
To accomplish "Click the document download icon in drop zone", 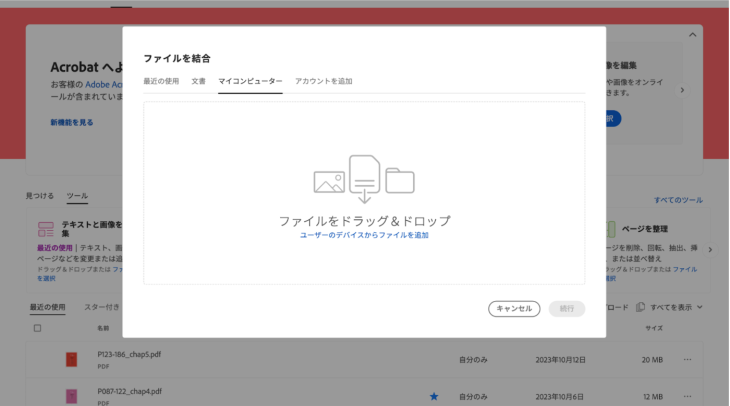I will [x=364, y=177].
